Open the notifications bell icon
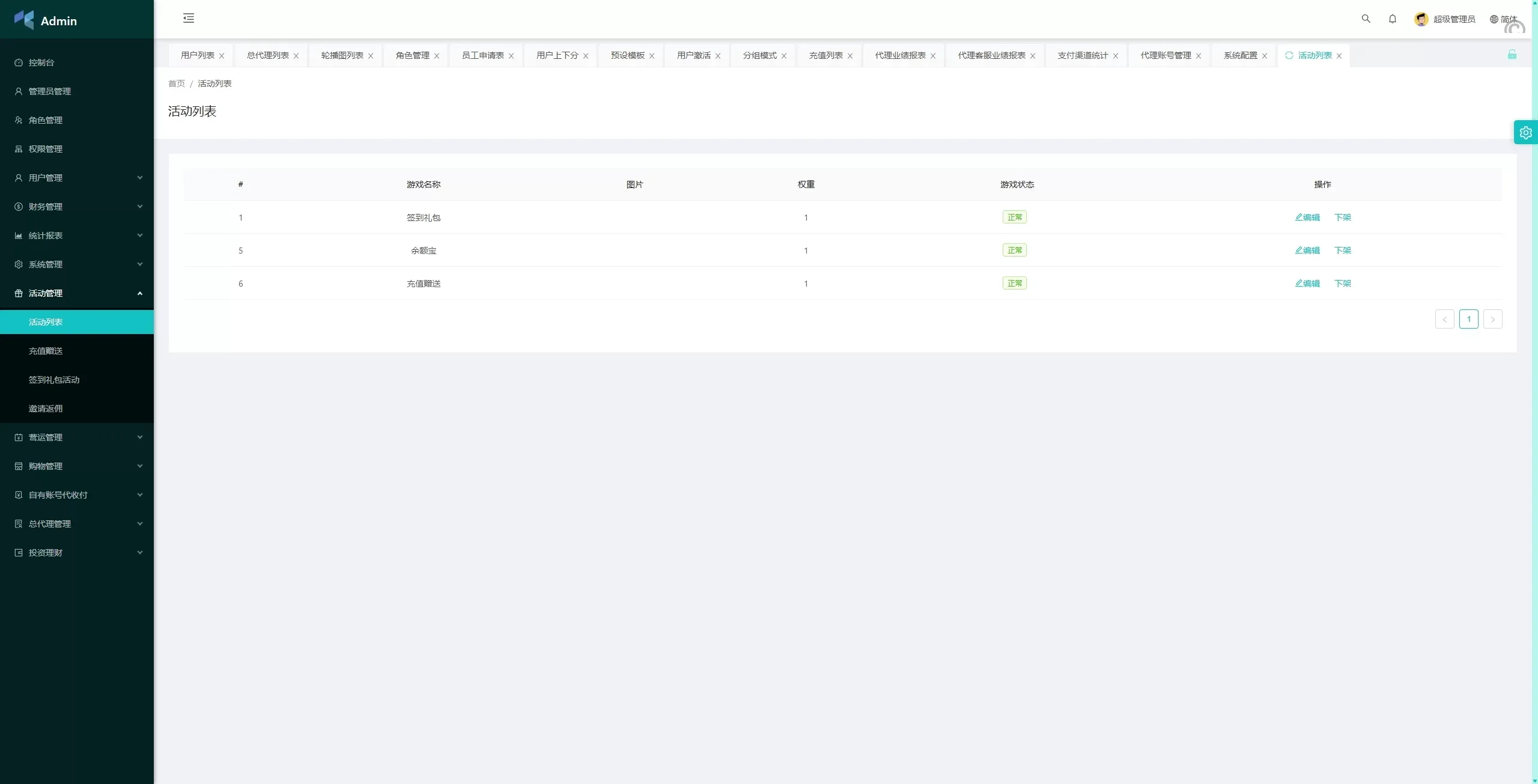This screenshot has width=1538, height=784. pyautogui.click(x=1392, y=19)
